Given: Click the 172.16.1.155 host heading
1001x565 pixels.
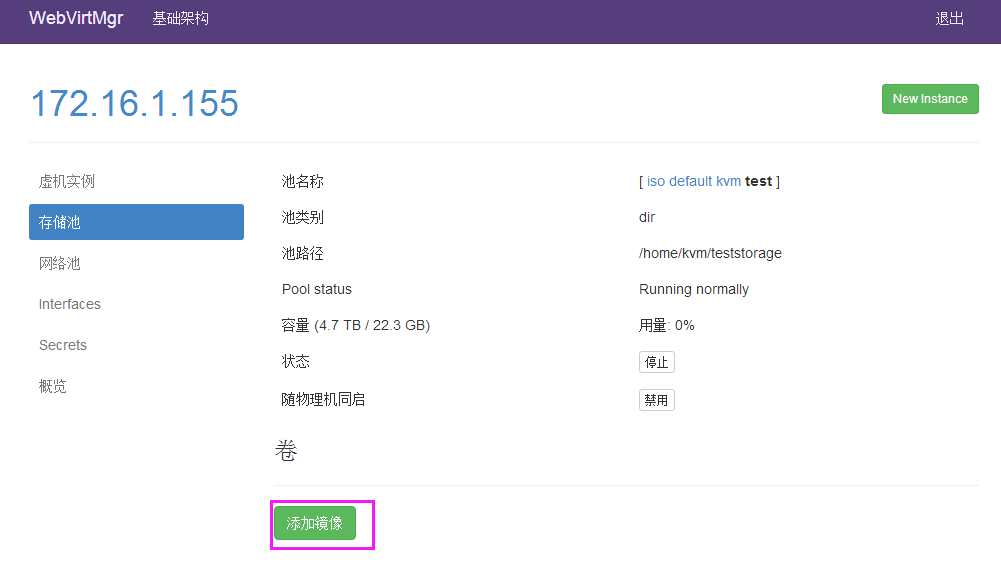Looking at the screenshot, I should [x=135, y=103].
